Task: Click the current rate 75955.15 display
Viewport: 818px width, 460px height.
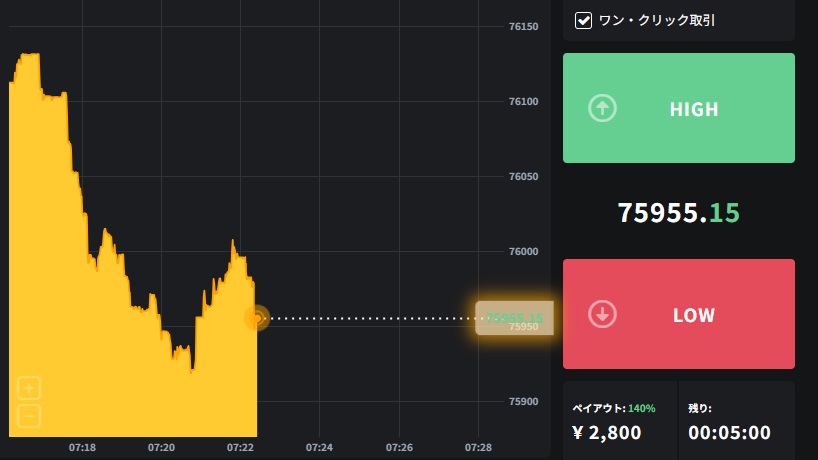Action: pos(678,212)
